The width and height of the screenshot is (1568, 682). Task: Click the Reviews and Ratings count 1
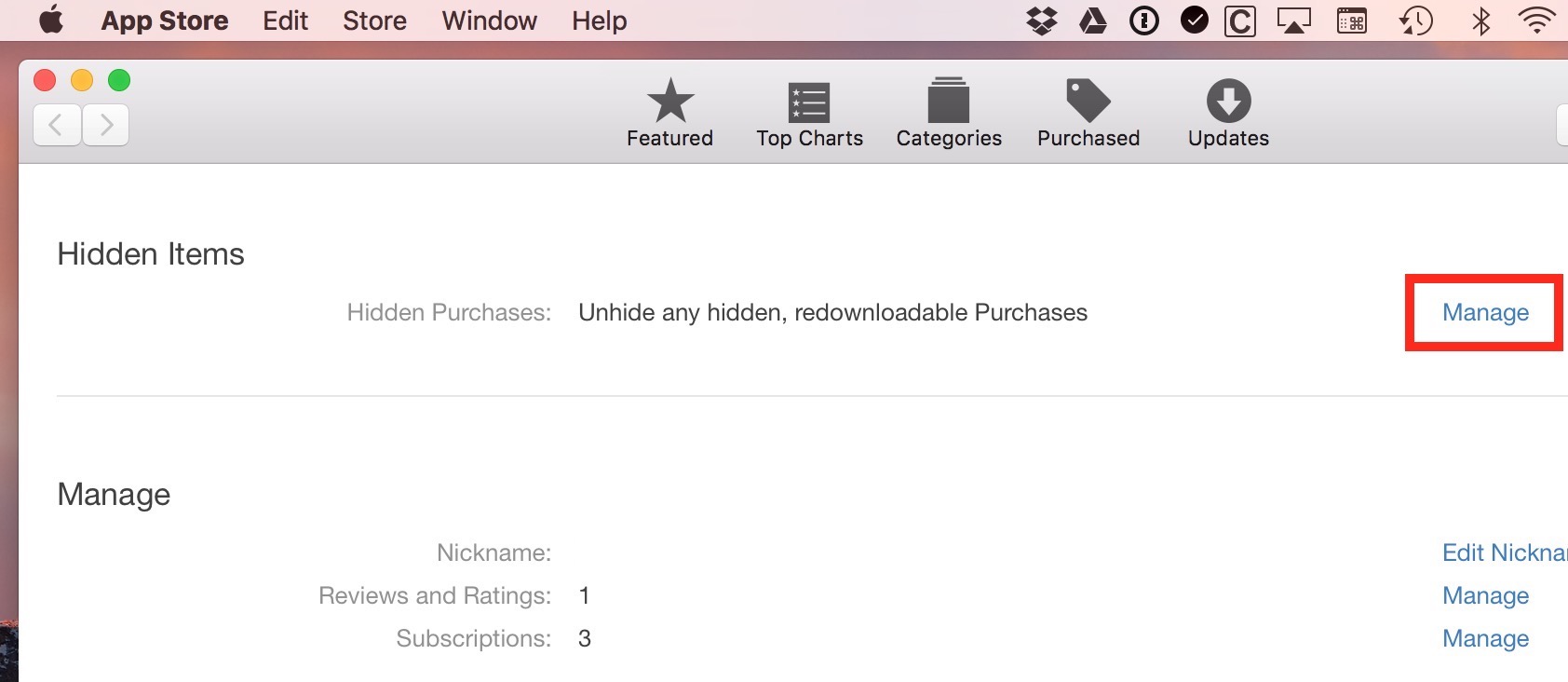pos(584,595)
